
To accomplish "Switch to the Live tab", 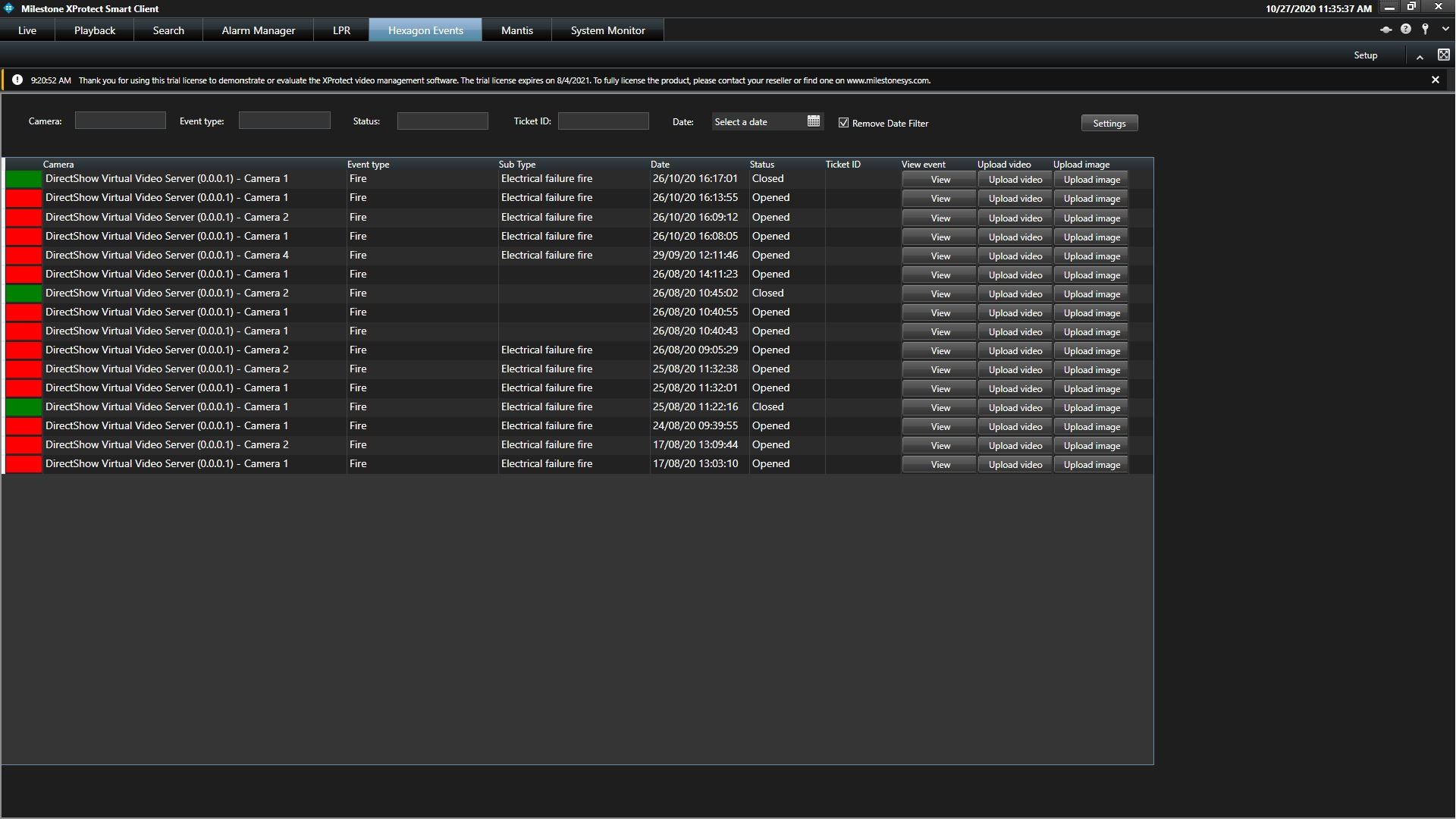I will [x=27, y=30].
